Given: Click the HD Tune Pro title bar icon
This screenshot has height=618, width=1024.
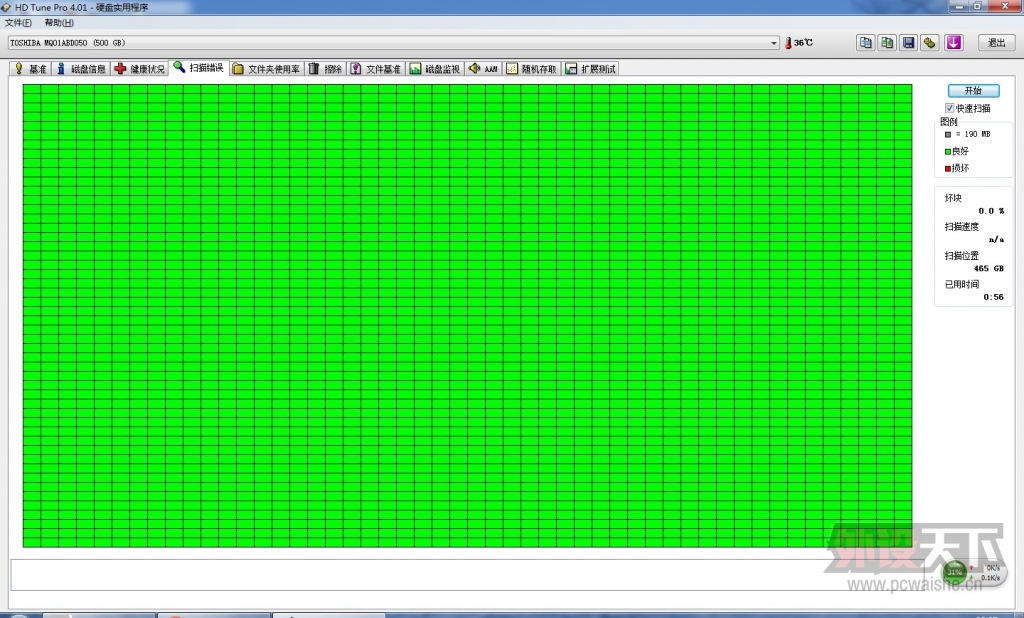Looking at the screenshot, I should click(6, 7).
